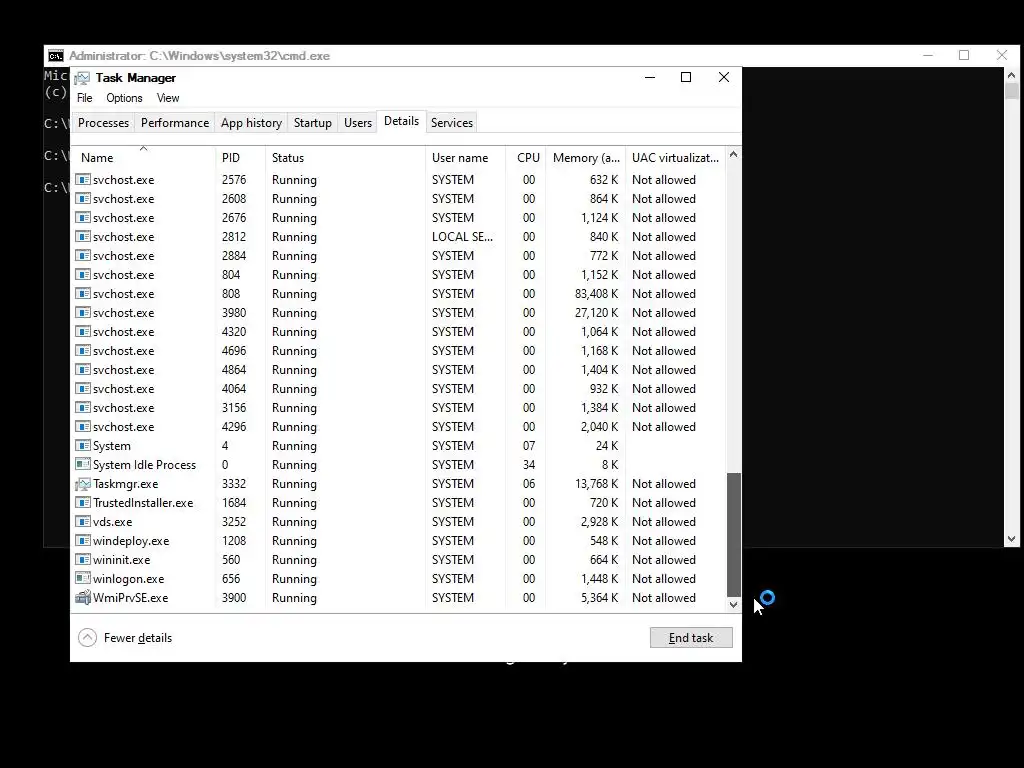The image size is (1024, 768).
Task: Click the icon of svchost.exe PID 3156
Action: coord(82,407)
